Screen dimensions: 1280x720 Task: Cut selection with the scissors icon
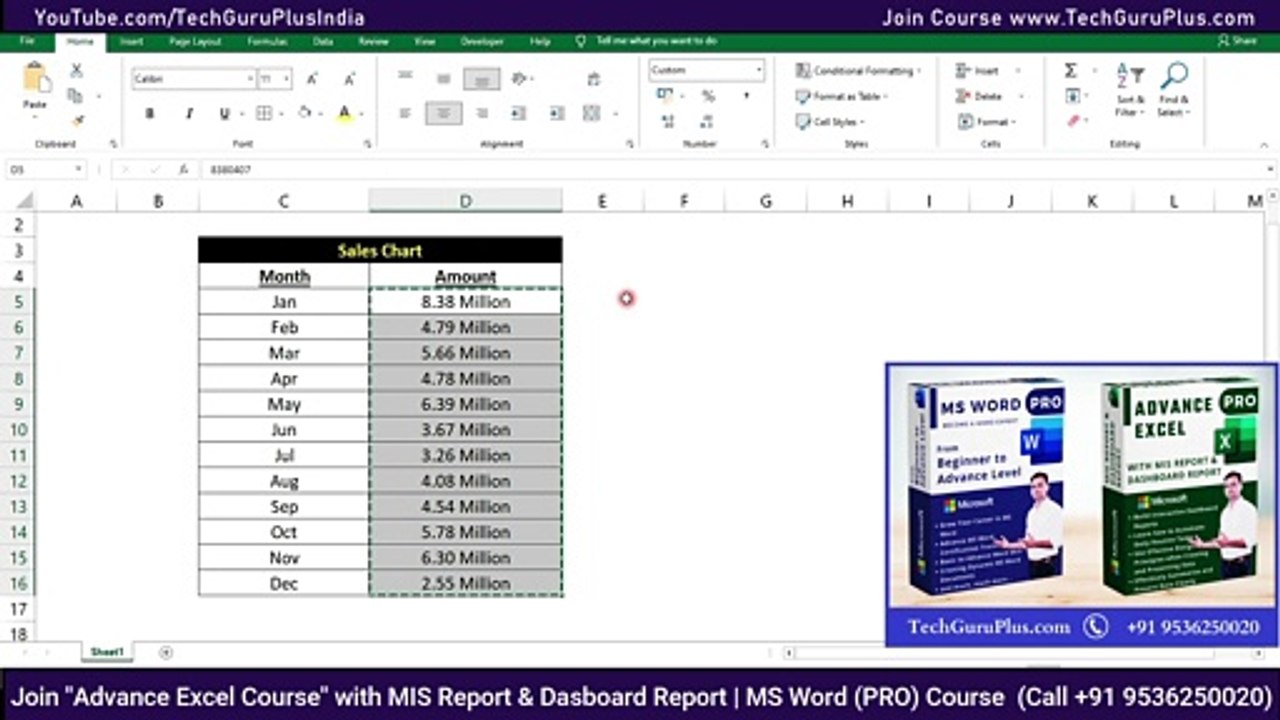[76, 71]
